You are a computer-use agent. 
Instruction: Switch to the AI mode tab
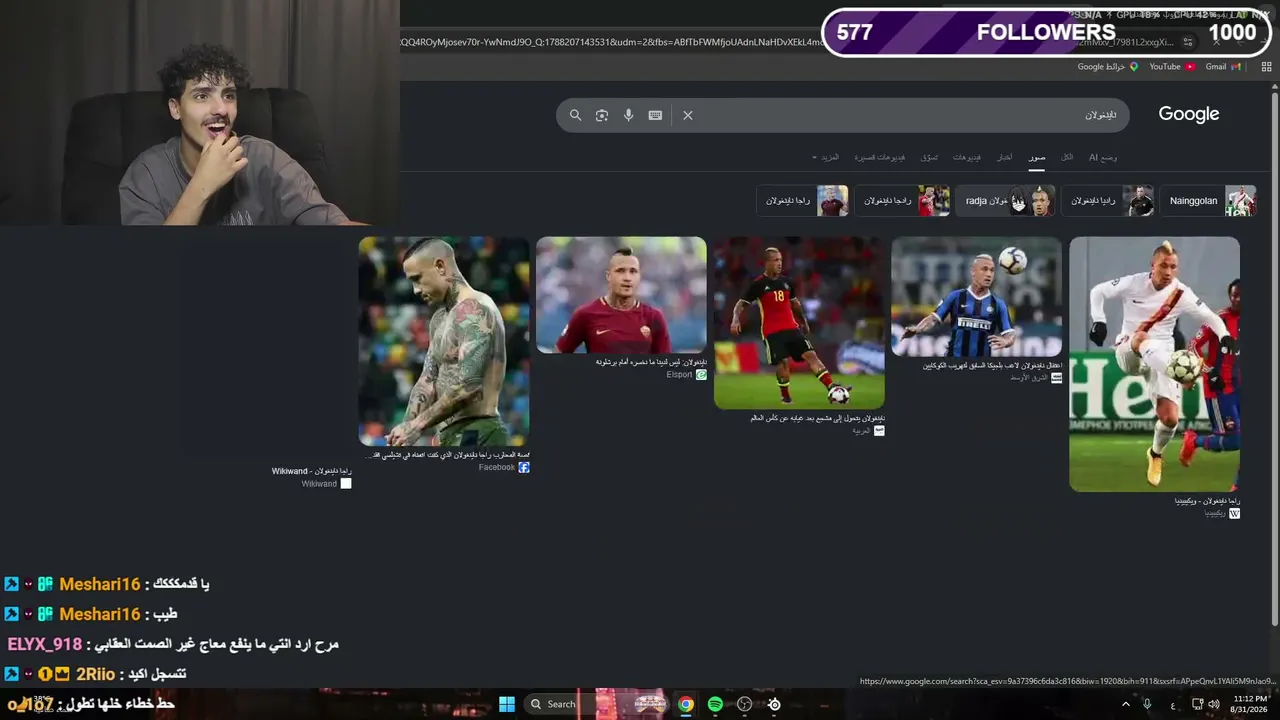pyautogui.click(x=1103, y=157)
